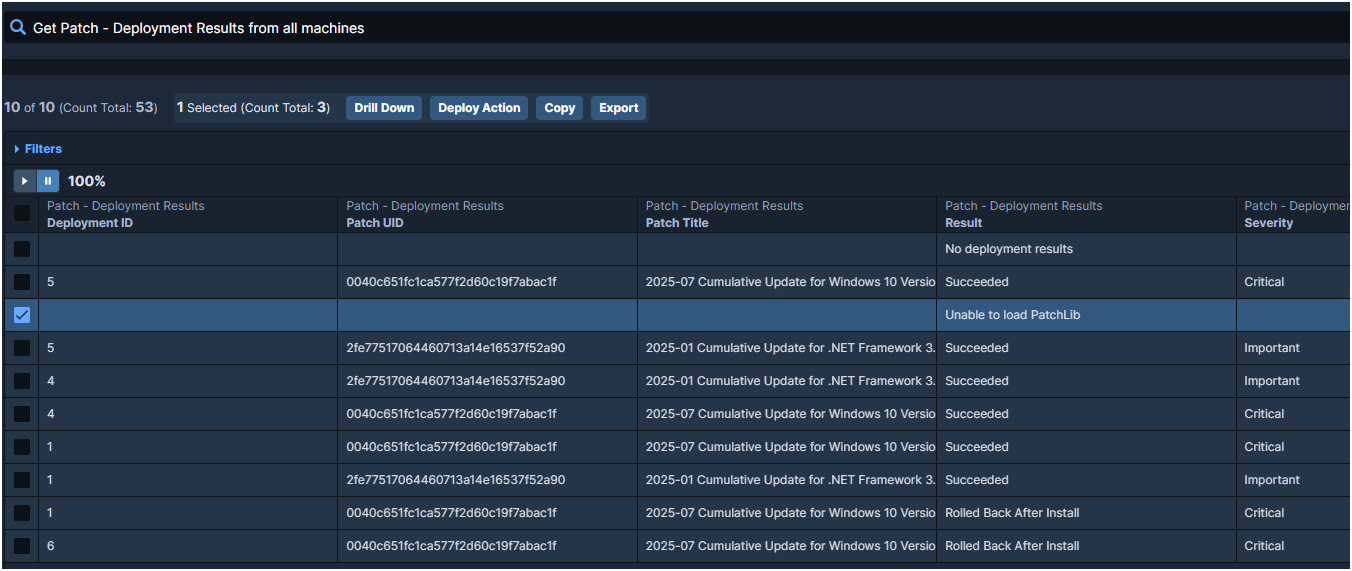Expand the Filters section

click(38, 149)
